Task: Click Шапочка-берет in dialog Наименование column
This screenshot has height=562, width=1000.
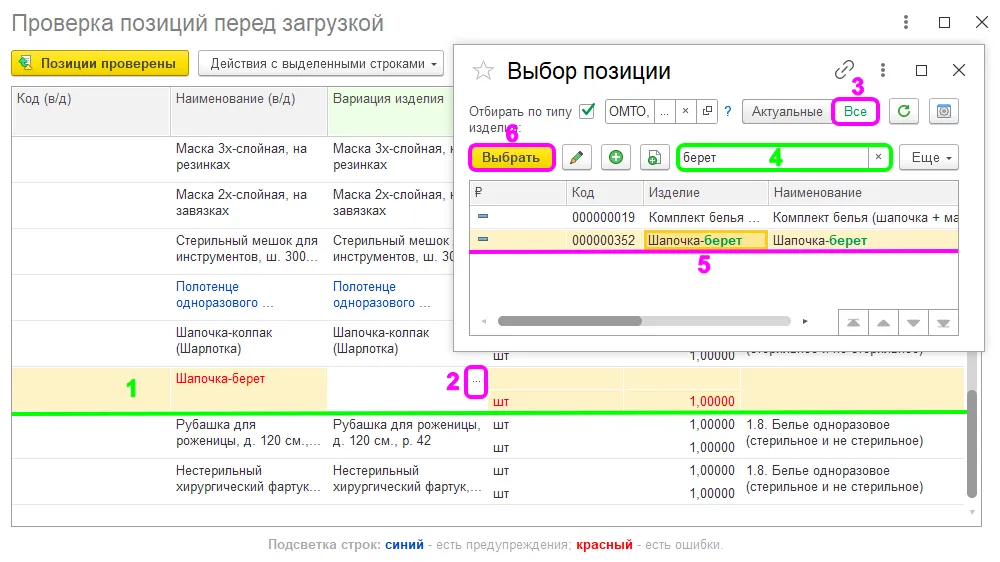Action: [820, 240]
